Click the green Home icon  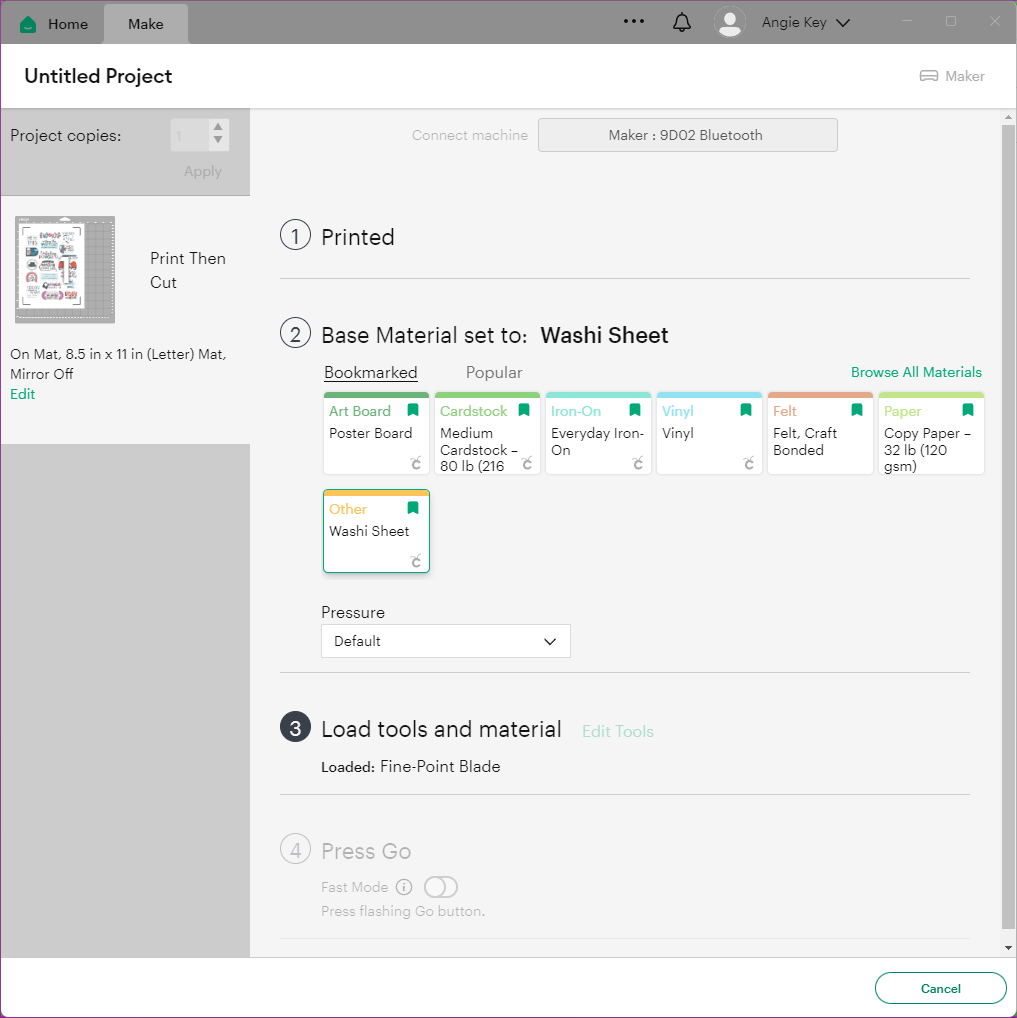point(28,24)
